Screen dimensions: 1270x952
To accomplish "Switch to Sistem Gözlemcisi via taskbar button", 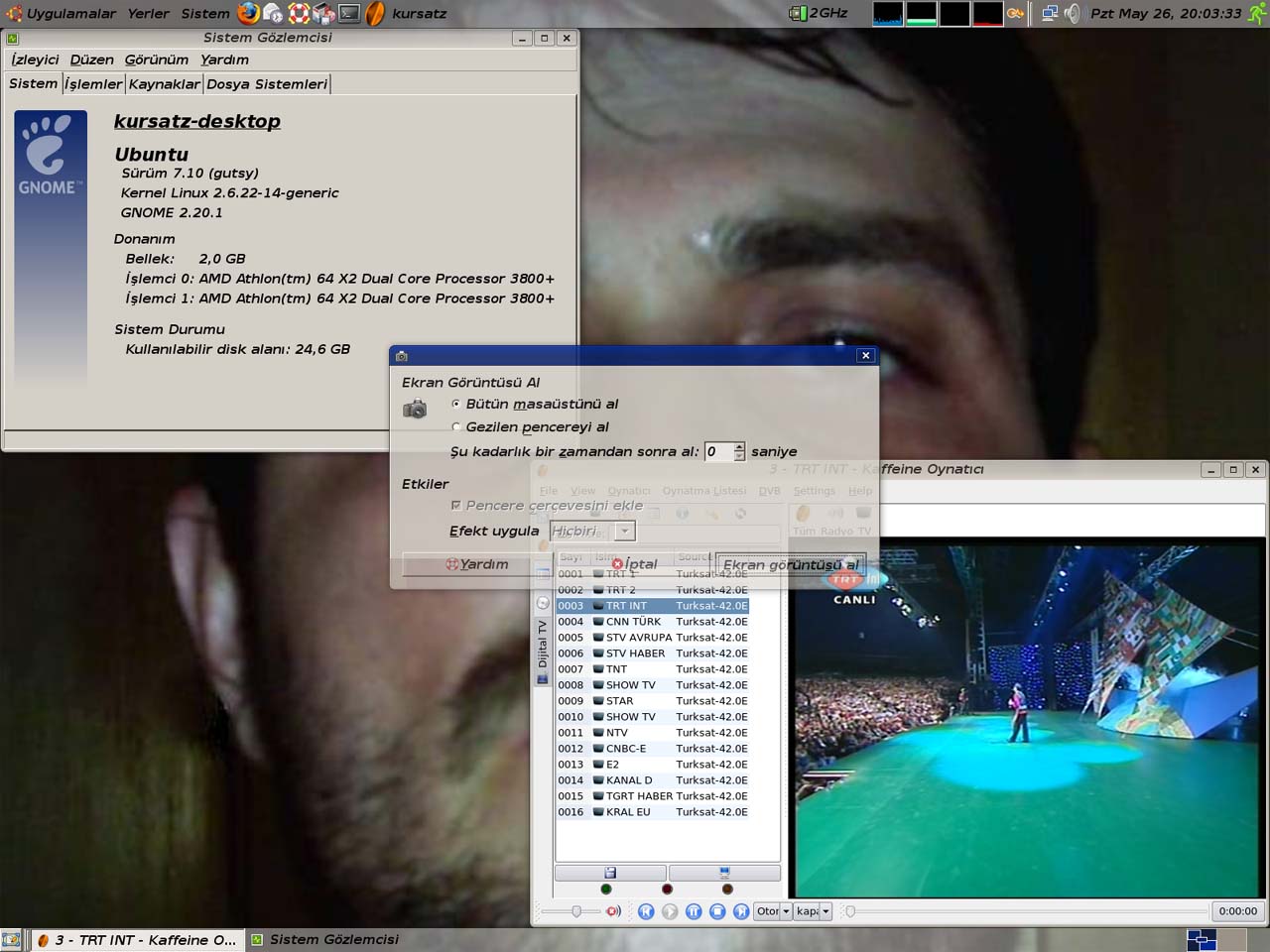I will pos(325,939).
